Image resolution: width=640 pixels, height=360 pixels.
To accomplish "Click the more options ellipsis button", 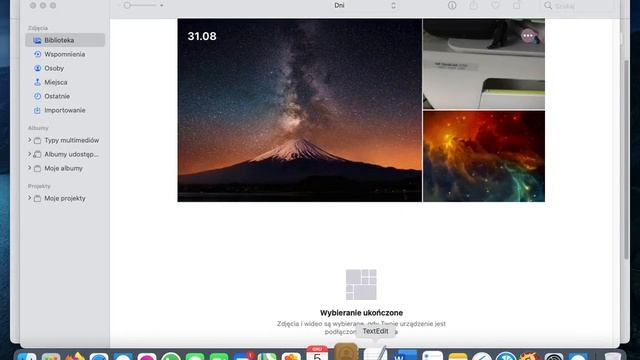I will (x=528, y=36).
